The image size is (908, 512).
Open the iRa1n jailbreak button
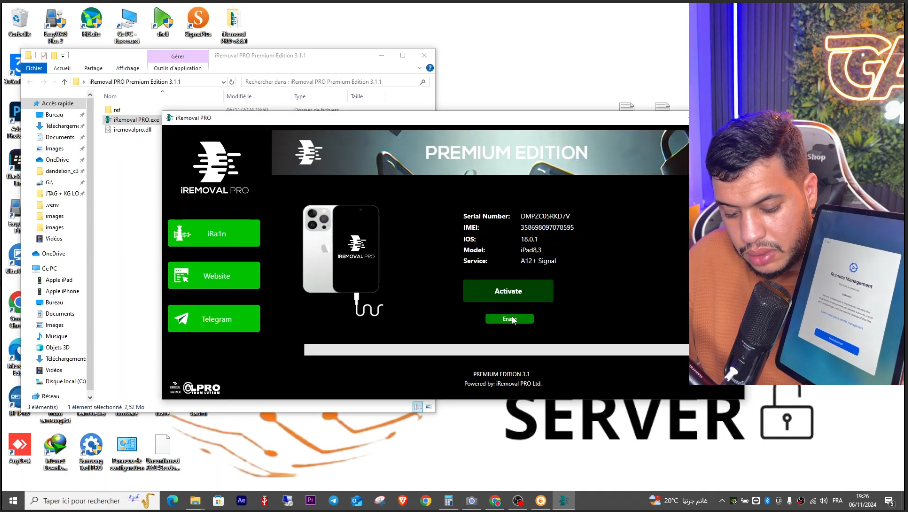[214, 233]
